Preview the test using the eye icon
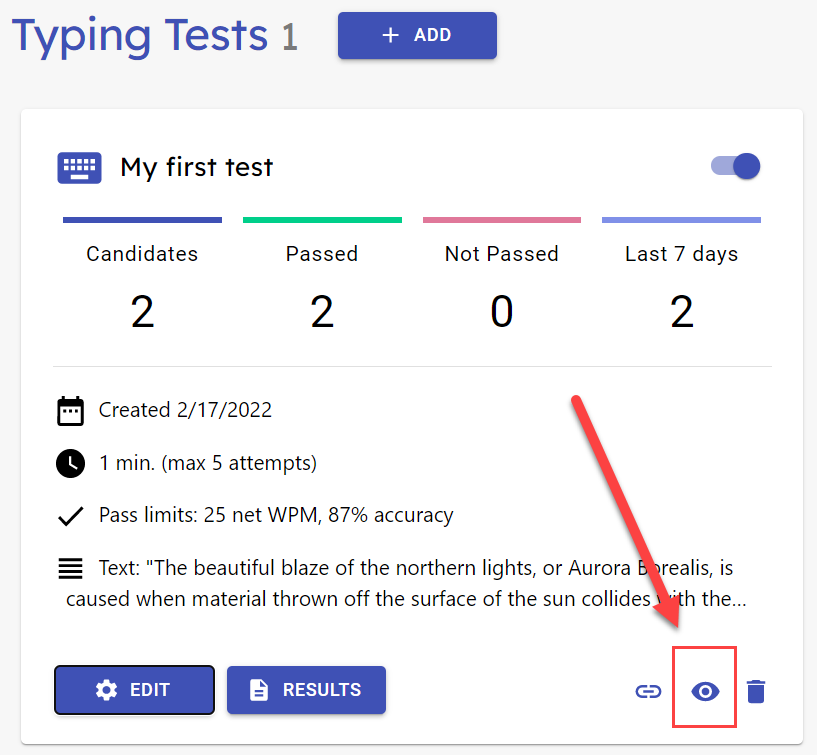 pos(704,690)
